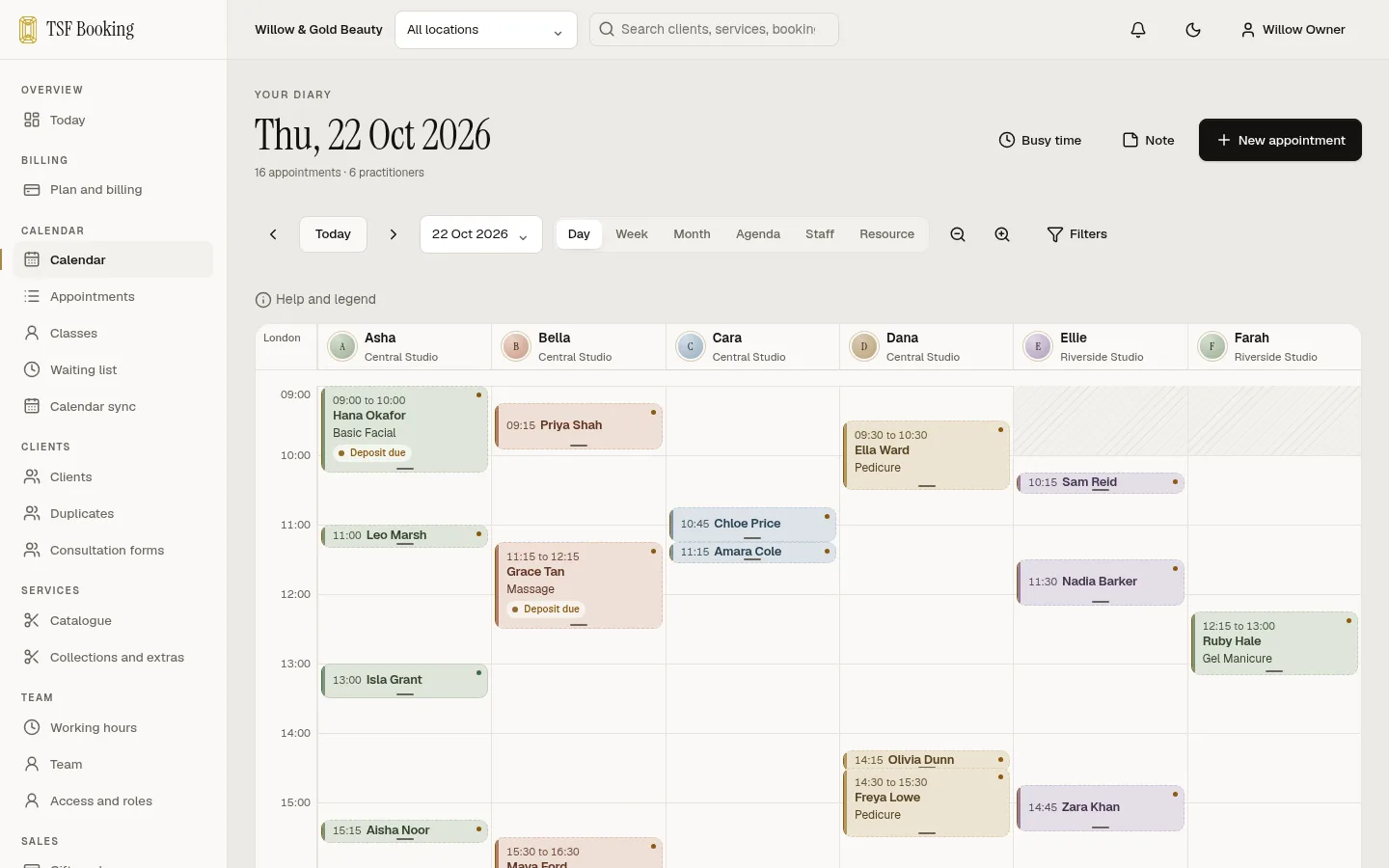Select Ellie's avatar in the header
1389x868 pixels.
tap(1038, 346)
